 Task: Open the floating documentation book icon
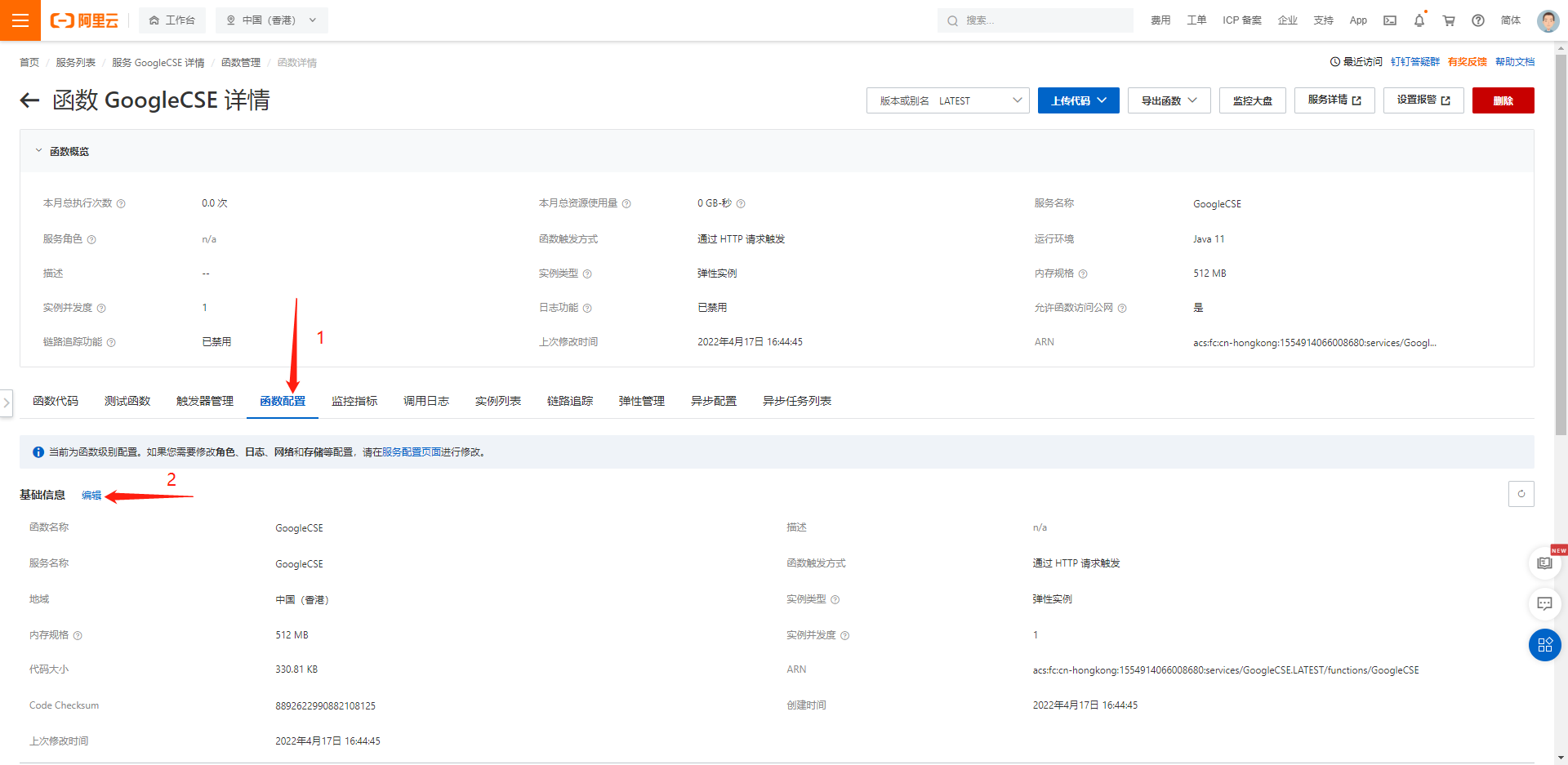point(1544,563)
